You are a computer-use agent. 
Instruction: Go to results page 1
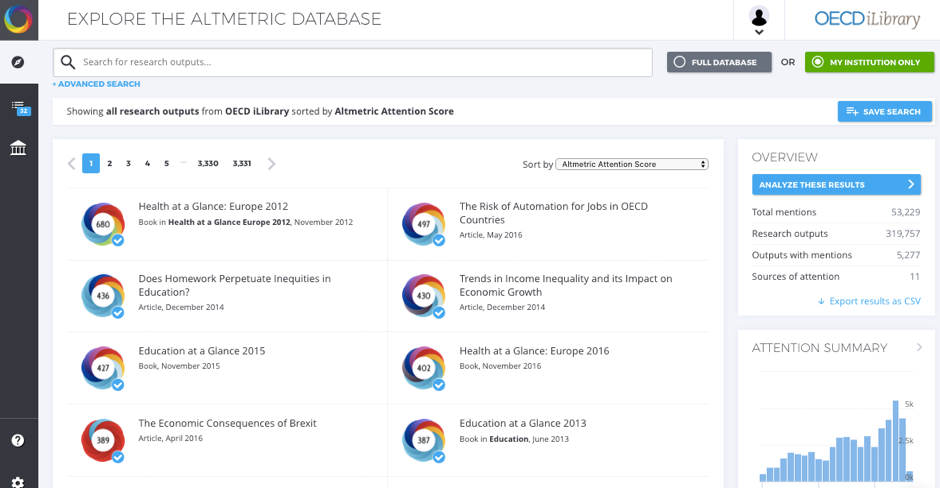pos(91,163)
